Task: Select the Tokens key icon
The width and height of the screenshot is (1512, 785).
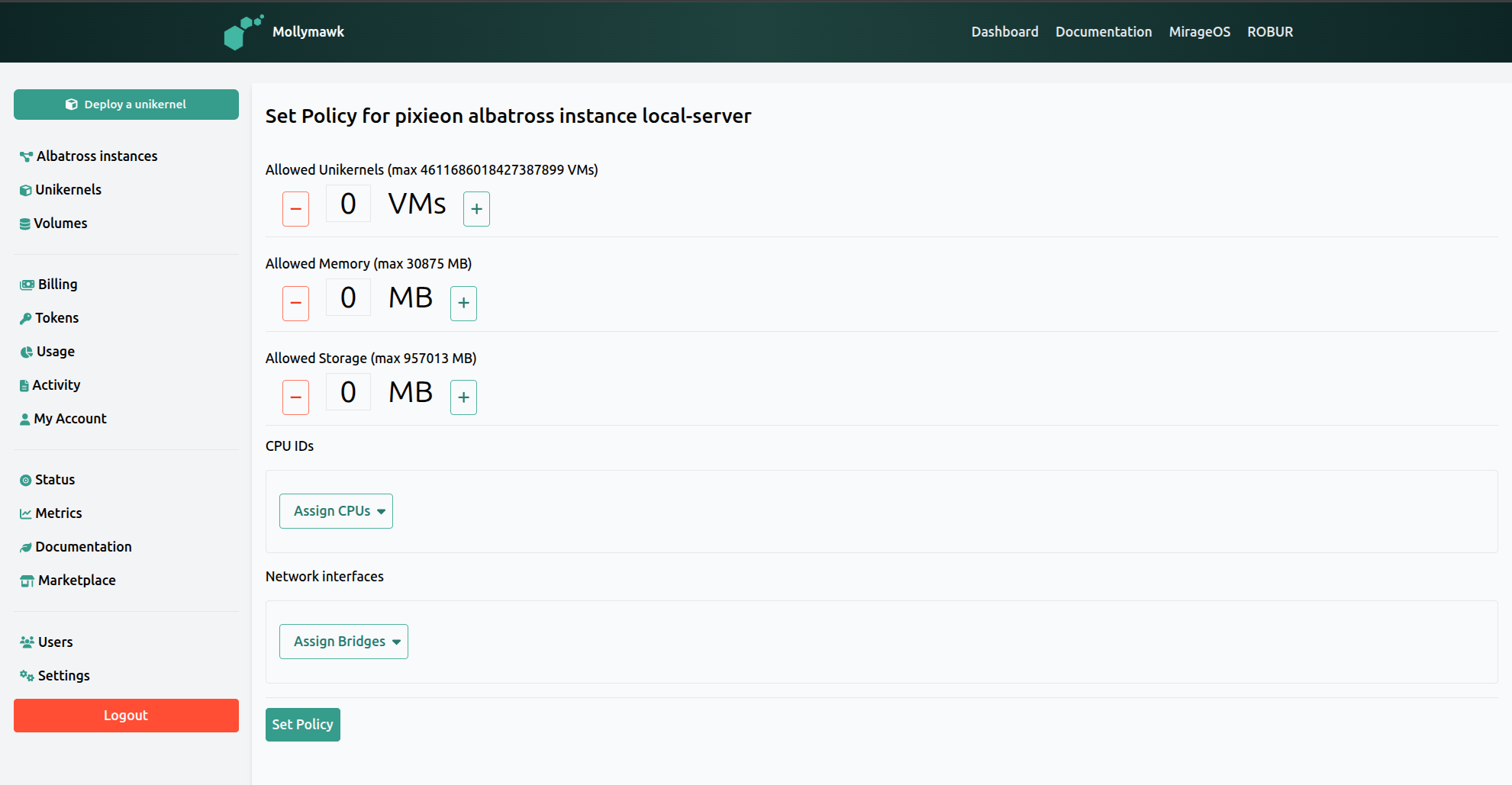Action: (x=25, y=317)
